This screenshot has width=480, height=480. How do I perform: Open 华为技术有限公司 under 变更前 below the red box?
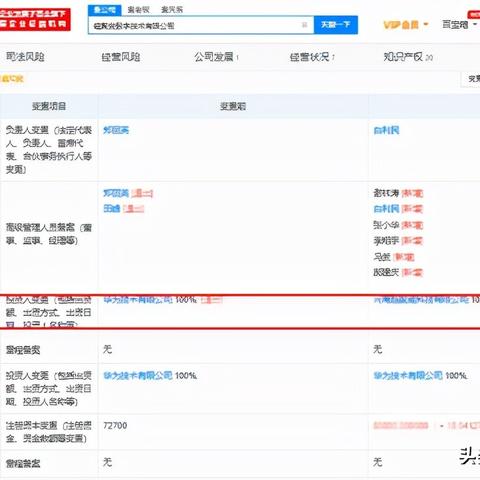[x=138, y=376]
